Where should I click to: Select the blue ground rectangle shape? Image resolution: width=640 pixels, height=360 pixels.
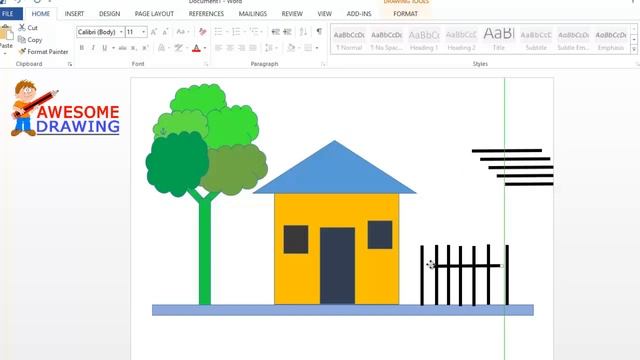coord(343,310)
